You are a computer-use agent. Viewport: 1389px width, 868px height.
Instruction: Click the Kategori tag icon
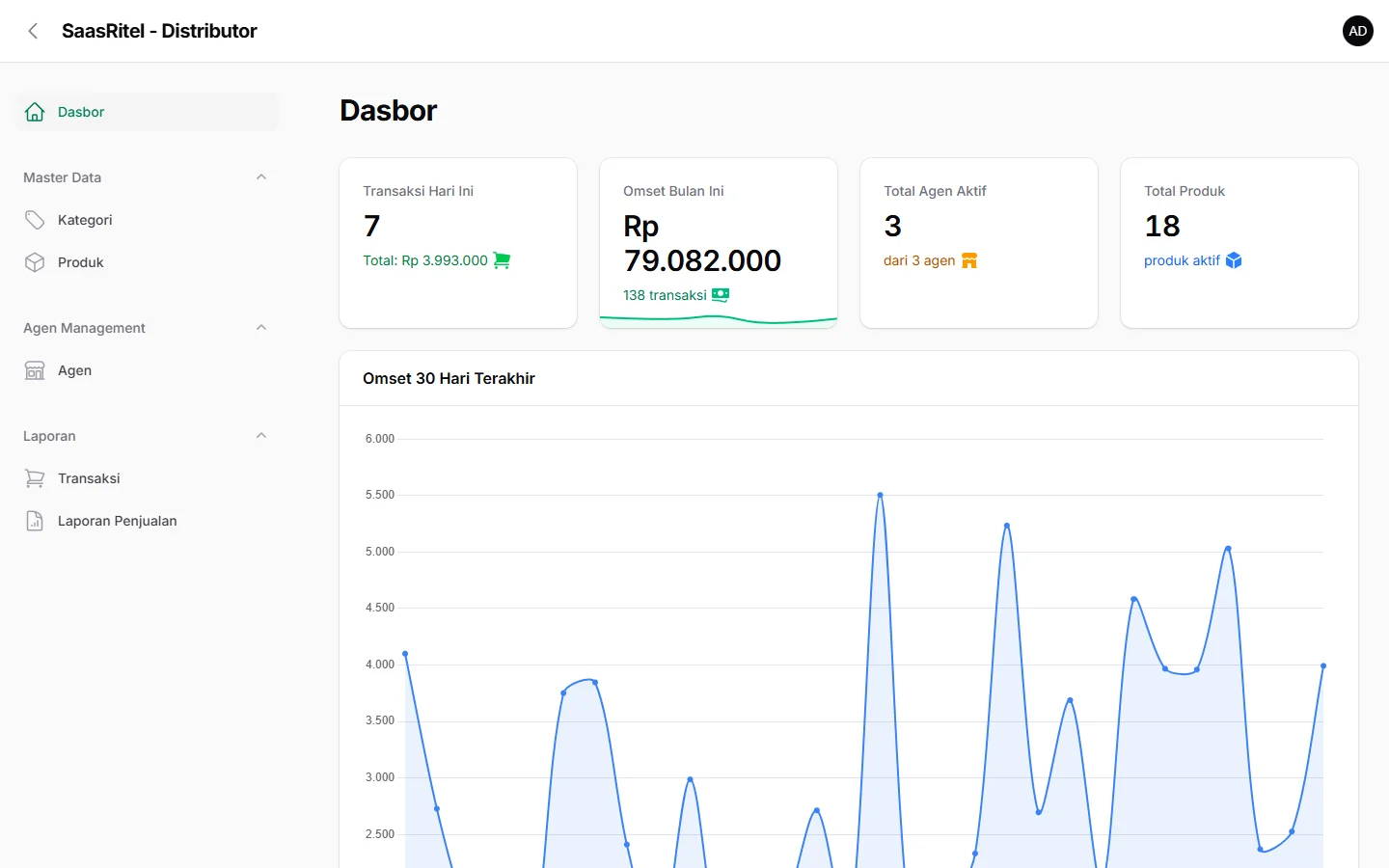(35, 220)
